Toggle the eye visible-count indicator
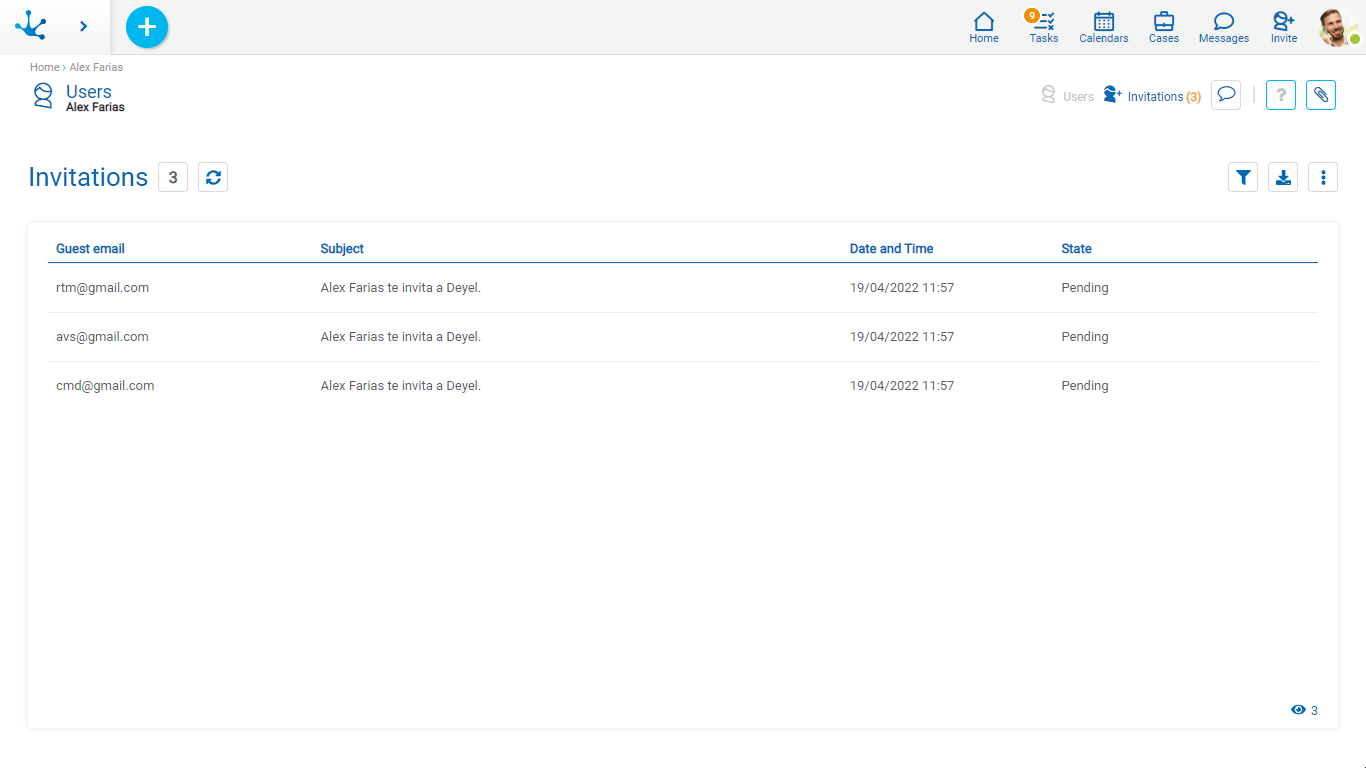1366x768 pixels. click(1299, 710)
